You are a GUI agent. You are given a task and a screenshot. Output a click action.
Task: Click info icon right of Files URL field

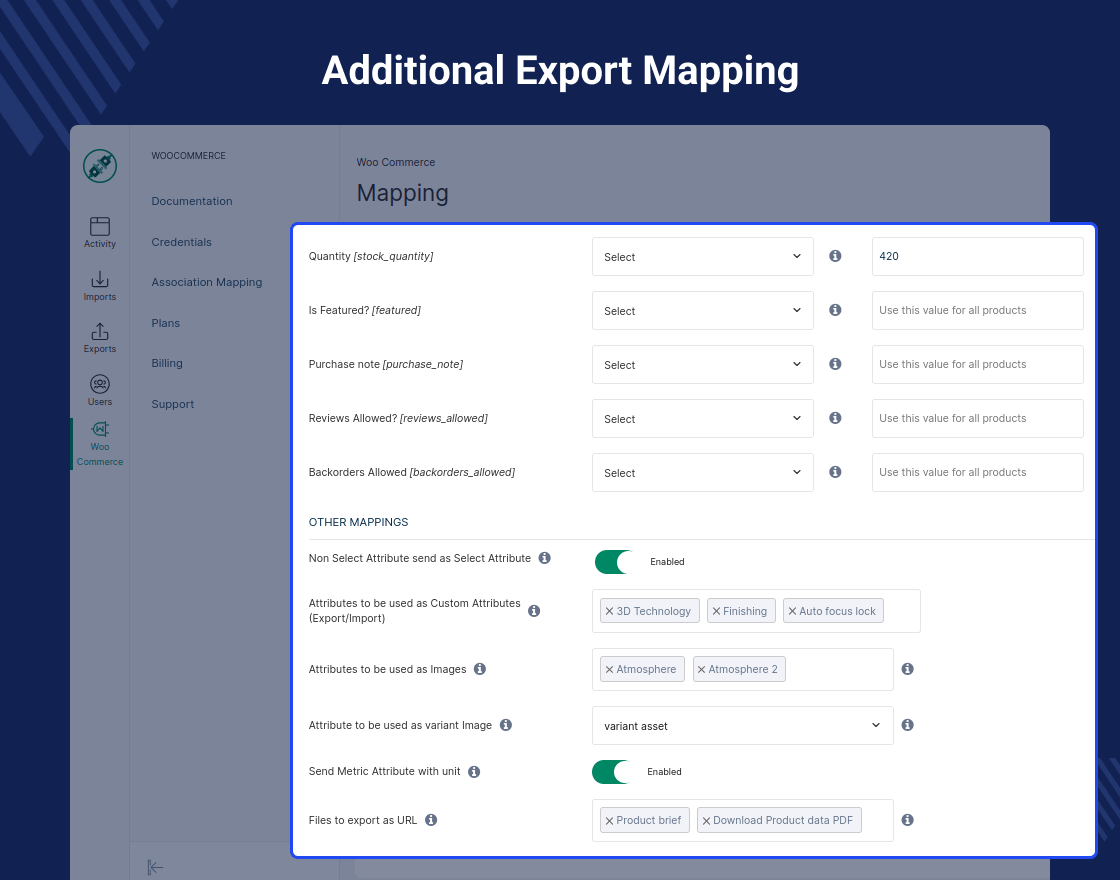907,820
